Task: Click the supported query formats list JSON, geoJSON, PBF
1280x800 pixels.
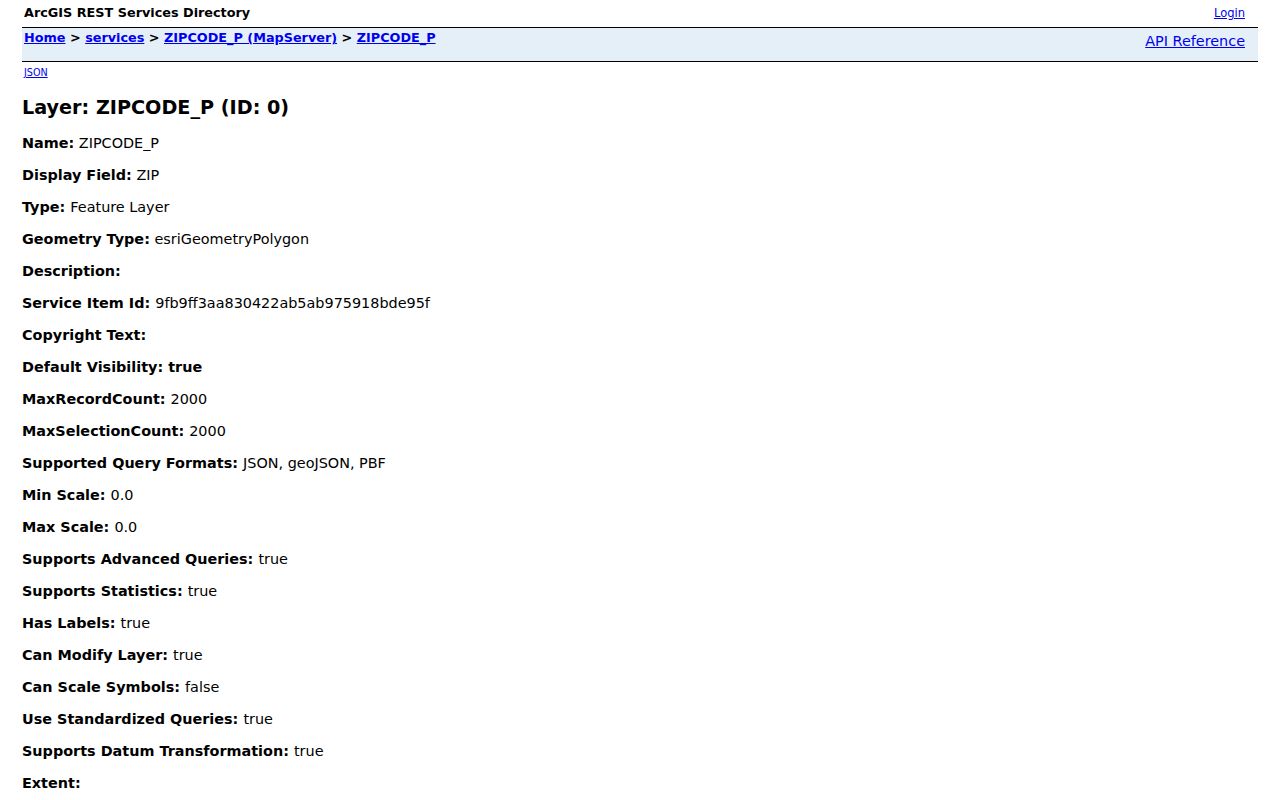Action: 314,463
